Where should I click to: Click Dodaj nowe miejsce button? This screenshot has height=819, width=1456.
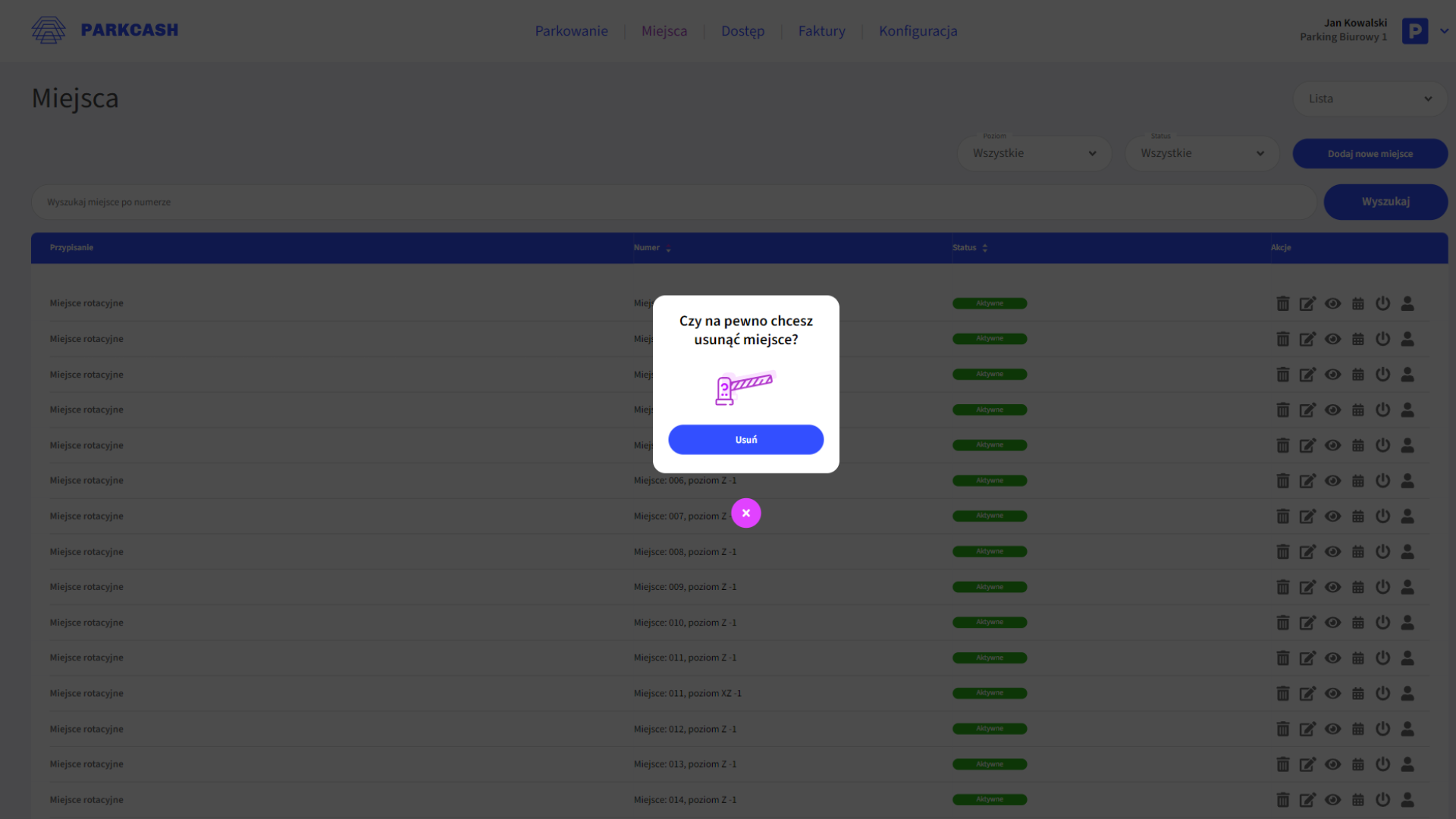pos(1370,154)
